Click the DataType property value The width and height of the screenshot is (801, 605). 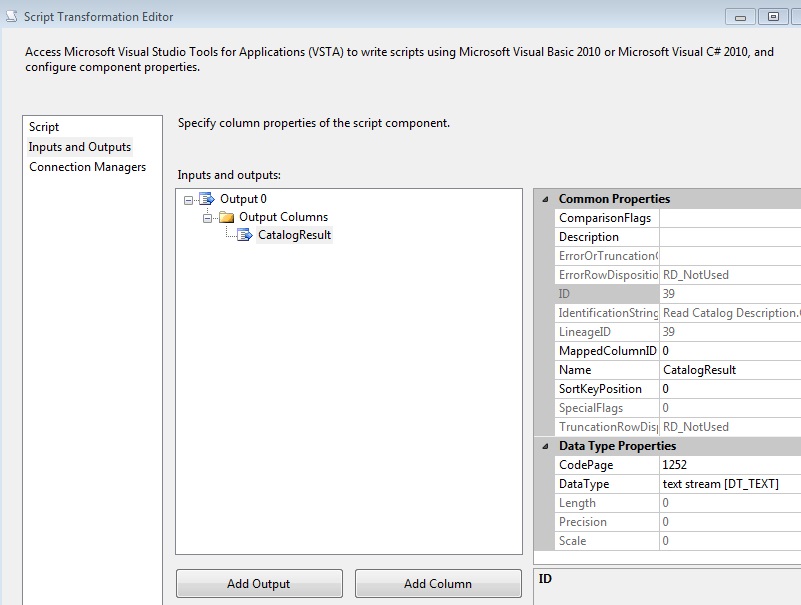click(730, 484)
